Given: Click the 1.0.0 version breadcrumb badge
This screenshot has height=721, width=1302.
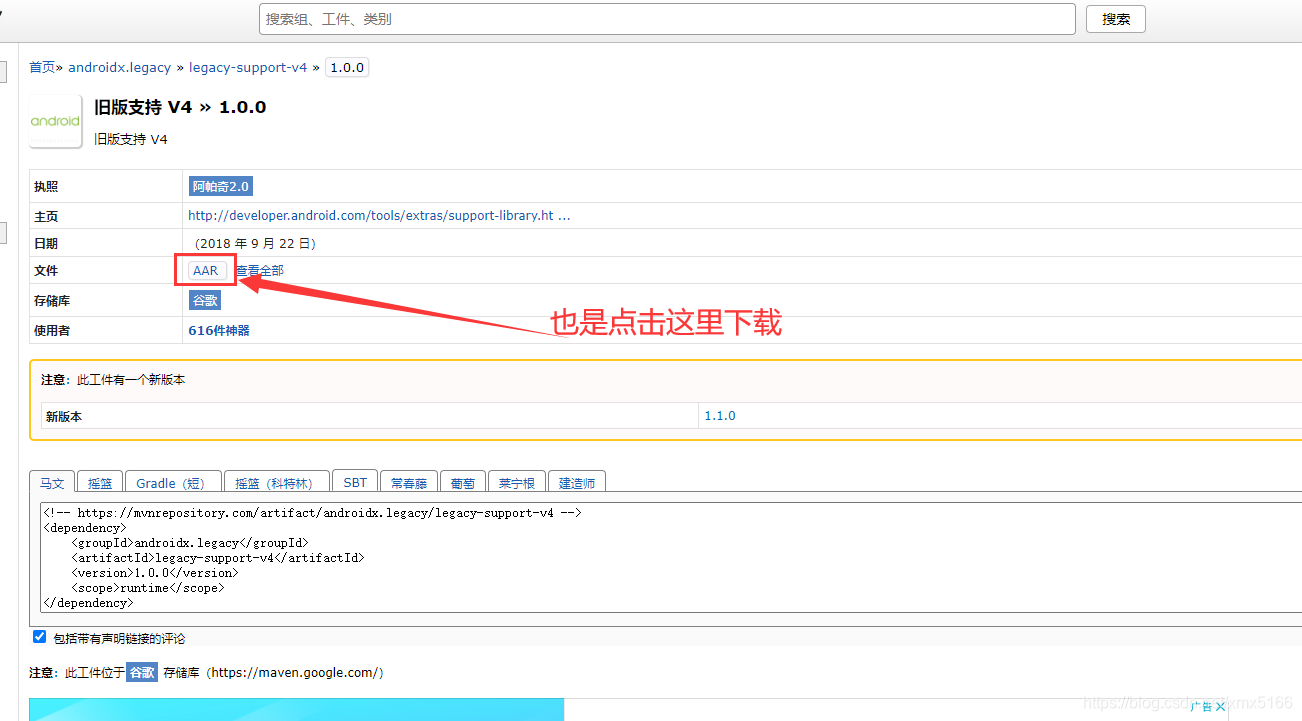Looking at the screenshot, I should tap(347, 67).
